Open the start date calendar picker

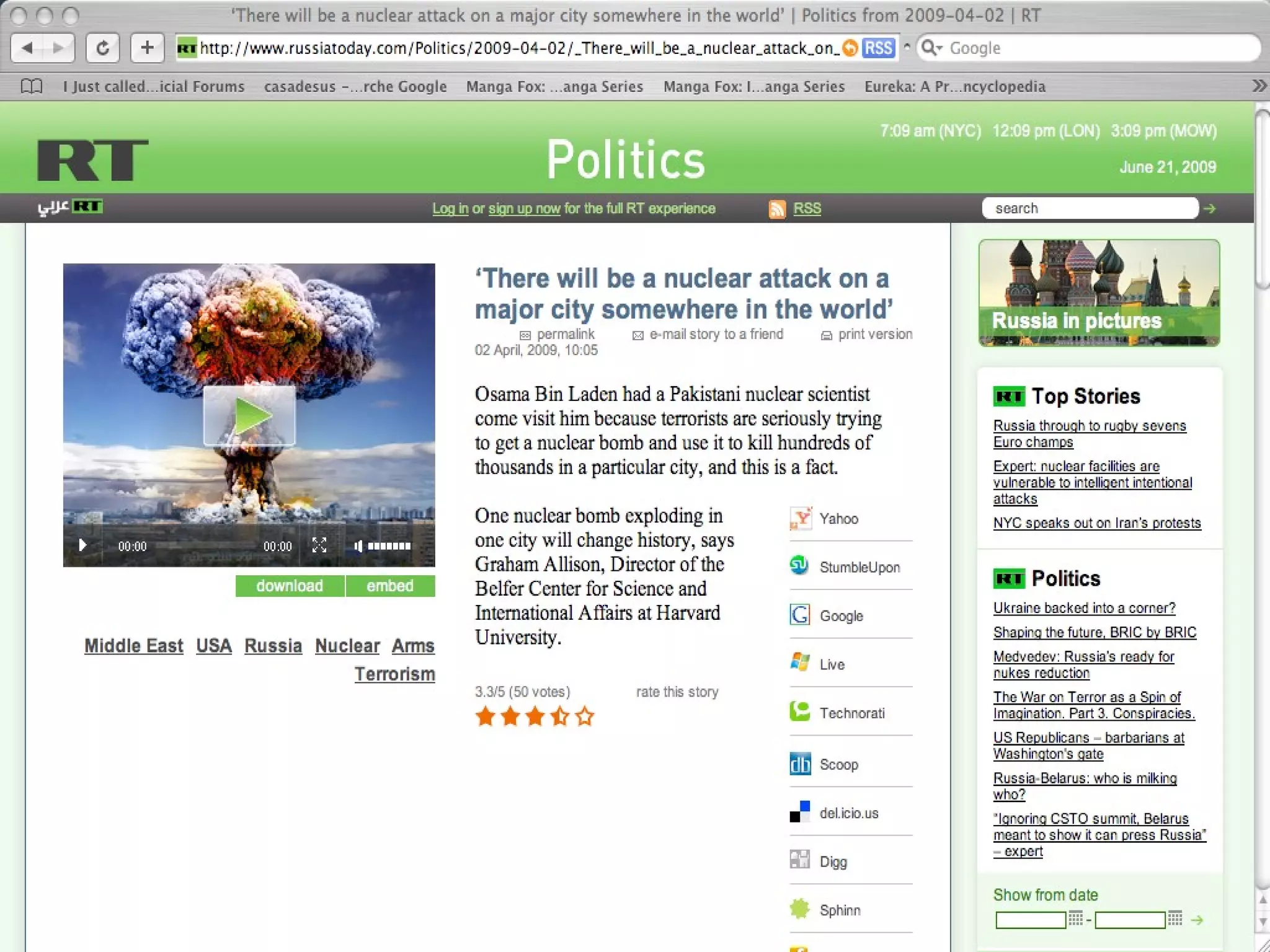[1076, 918]
